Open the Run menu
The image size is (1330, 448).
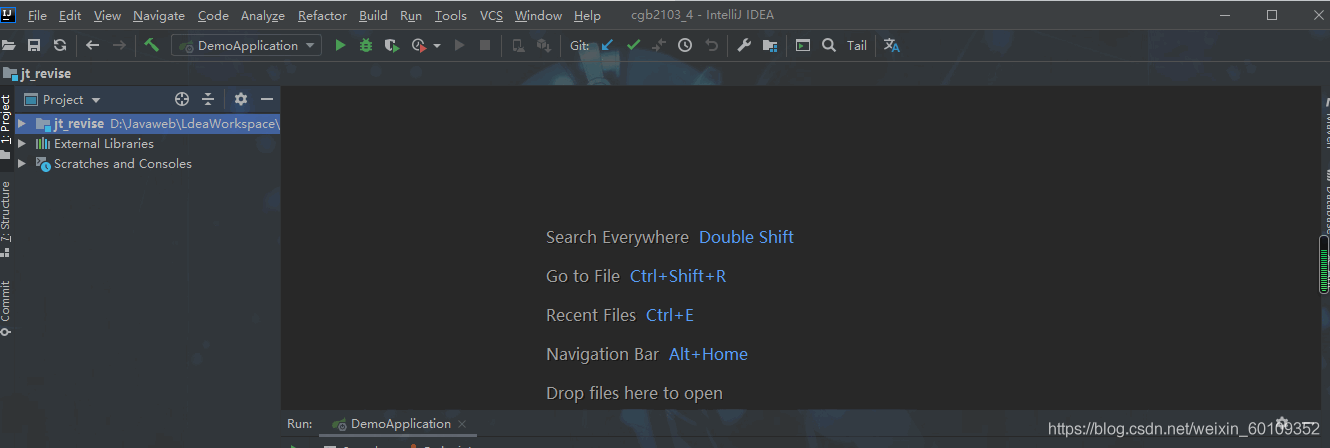[411, 16]
